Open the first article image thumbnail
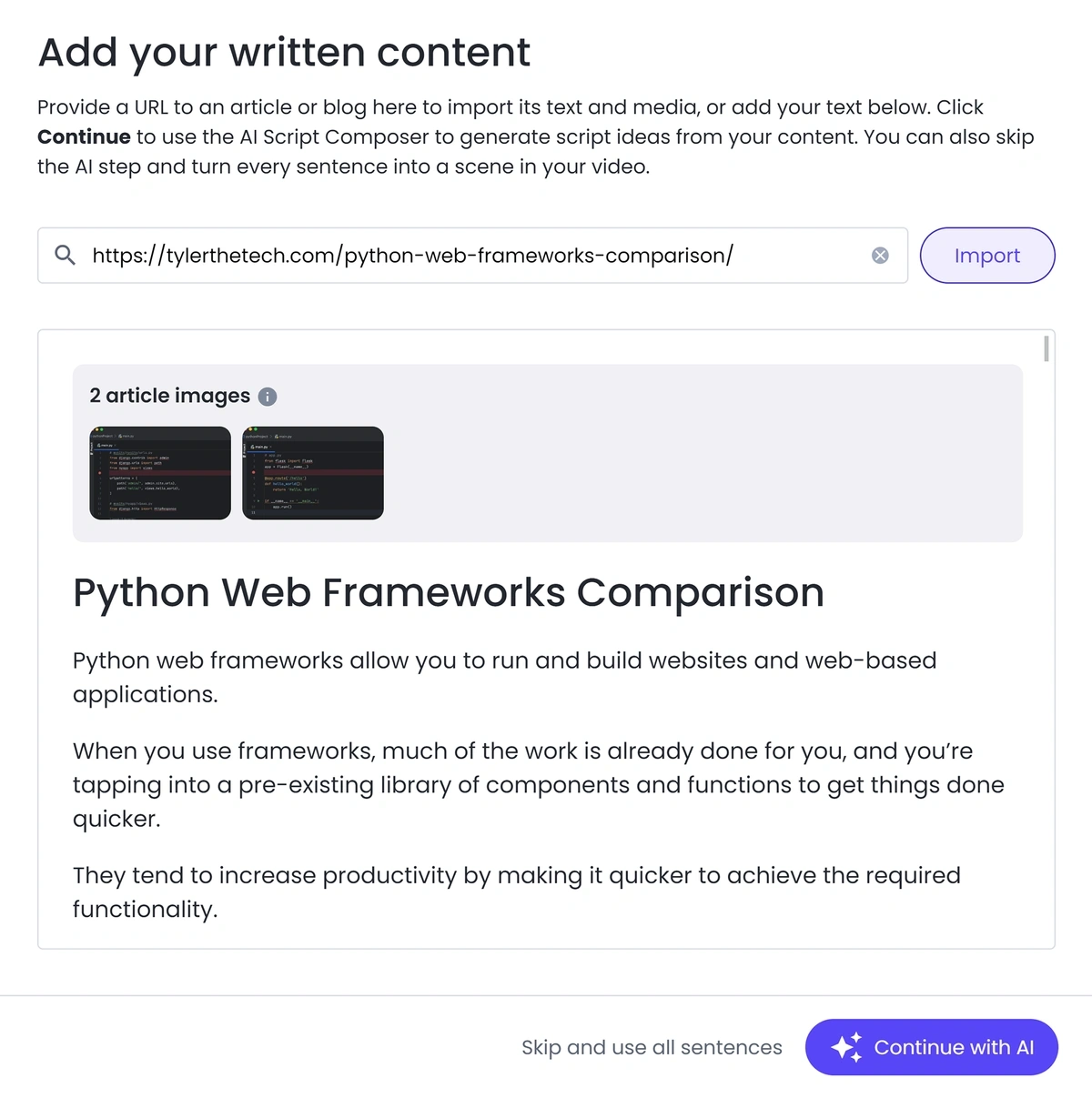Viewport: 1092px width, 1098px height. (160, 473)
